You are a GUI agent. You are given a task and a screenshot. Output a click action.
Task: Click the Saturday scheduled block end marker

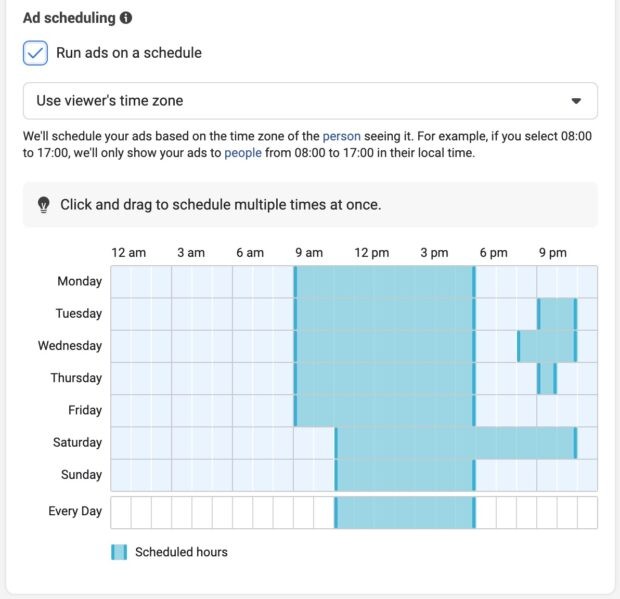[575, 443]
